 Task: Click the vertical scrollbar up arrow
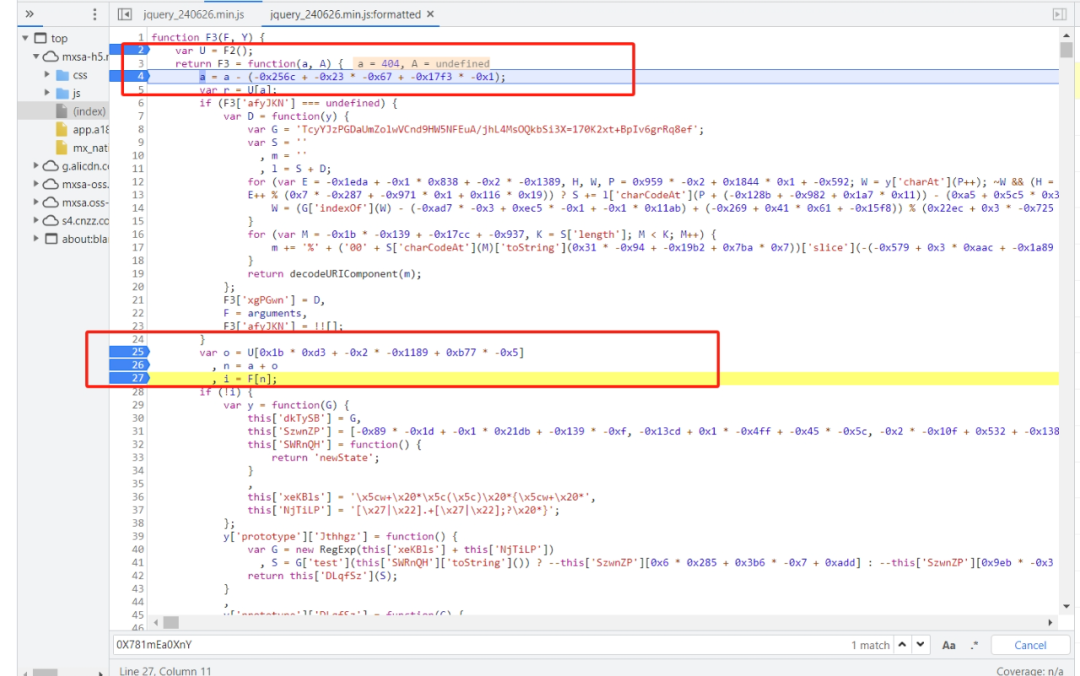[1066, 34]
